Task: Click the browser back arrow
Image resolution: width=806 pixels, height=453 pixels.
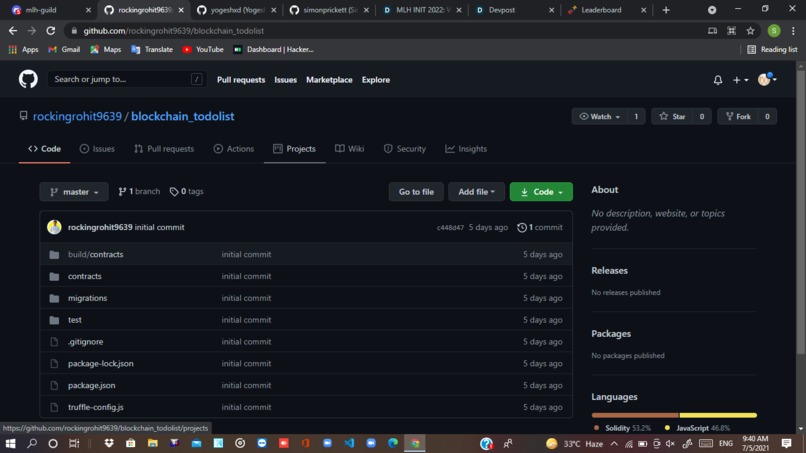Action: point(13,31)
